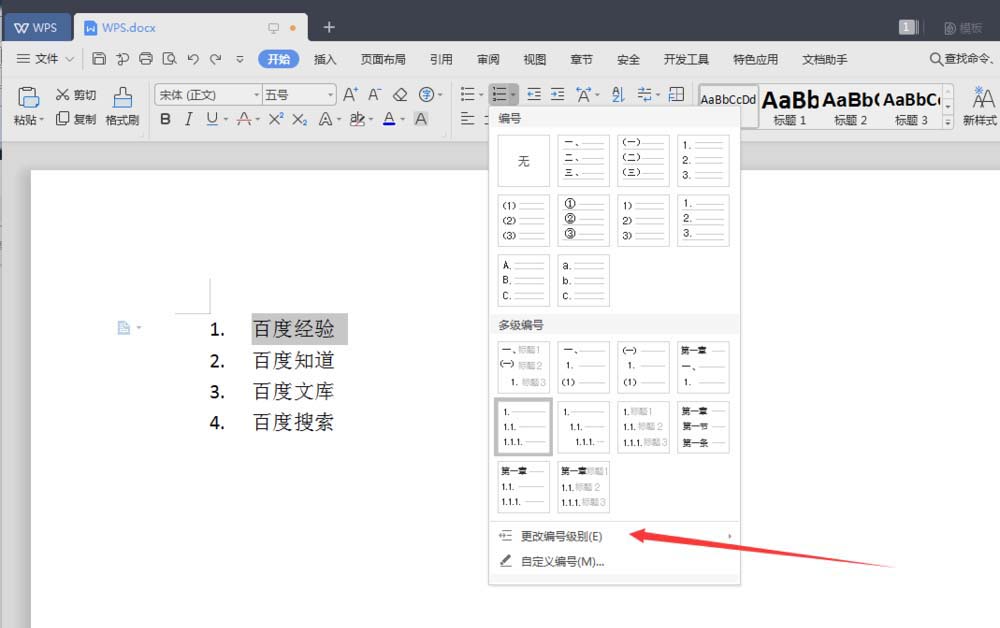The image size is (1000, 628).
Task: Toggle bold formatting
Action: point(166,120)
